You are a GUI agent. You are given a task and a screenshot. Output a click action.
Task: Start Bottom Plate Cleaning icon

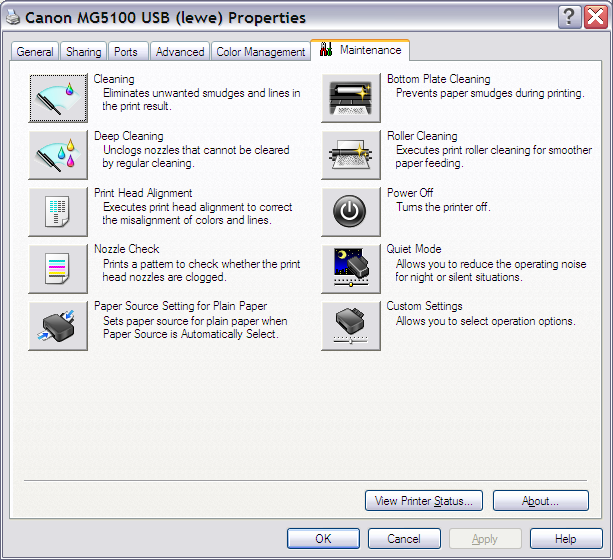tap(351, 98)
